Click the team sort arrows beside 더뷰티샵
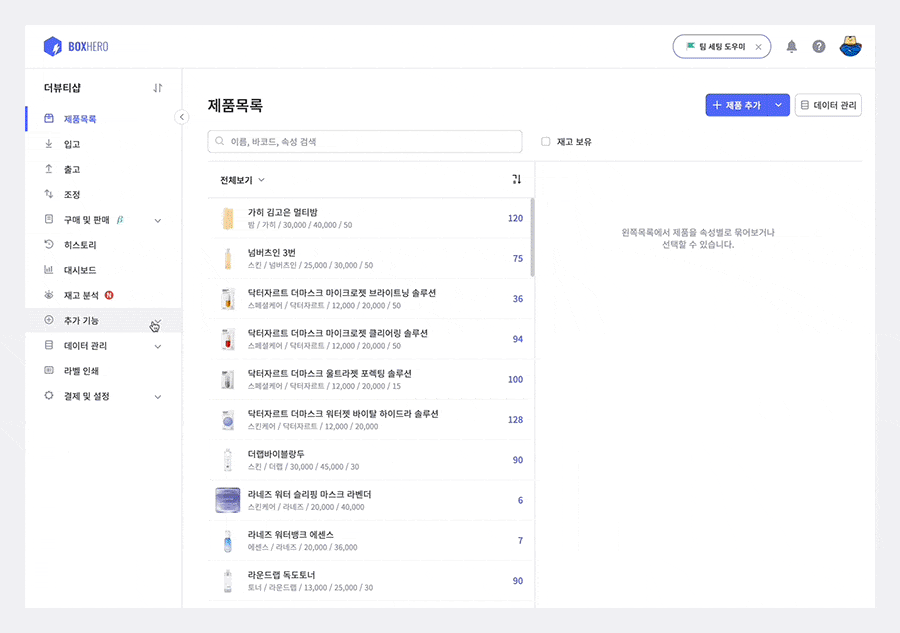900x633 pixels. [x=157, y=88]
